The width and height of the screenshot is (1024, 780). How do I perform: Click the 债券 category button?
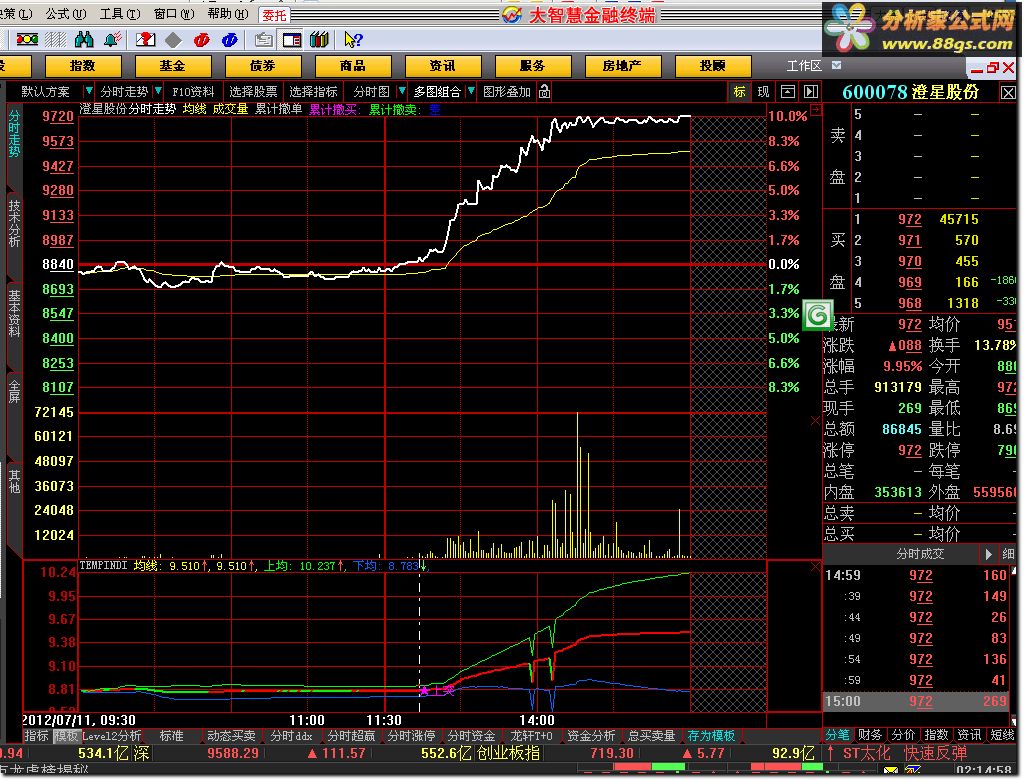pos(263,66)
